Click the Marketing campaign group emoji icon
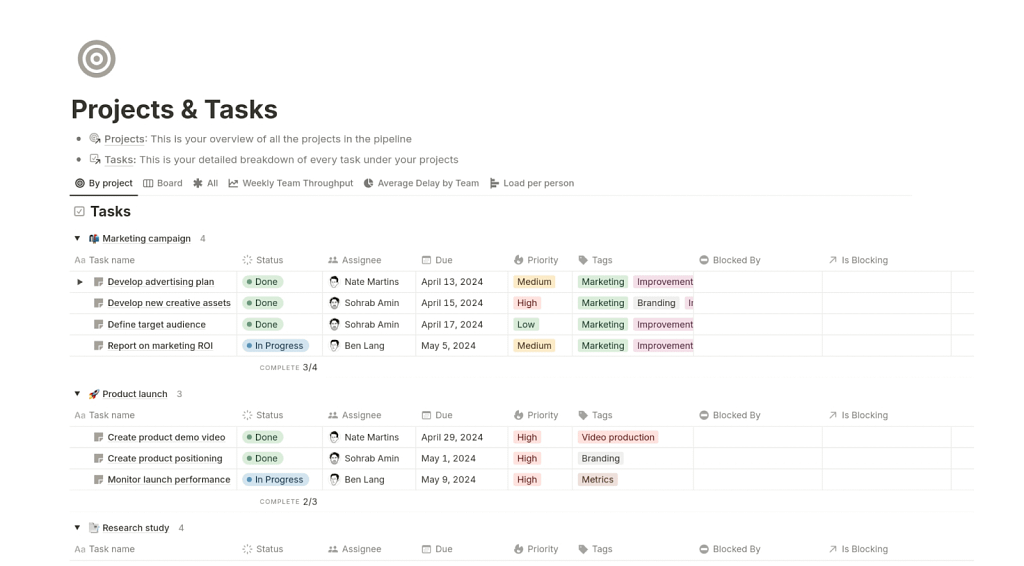Viewport: 1024px width, 566px height. pyautogui.click(x=94, y=238)
